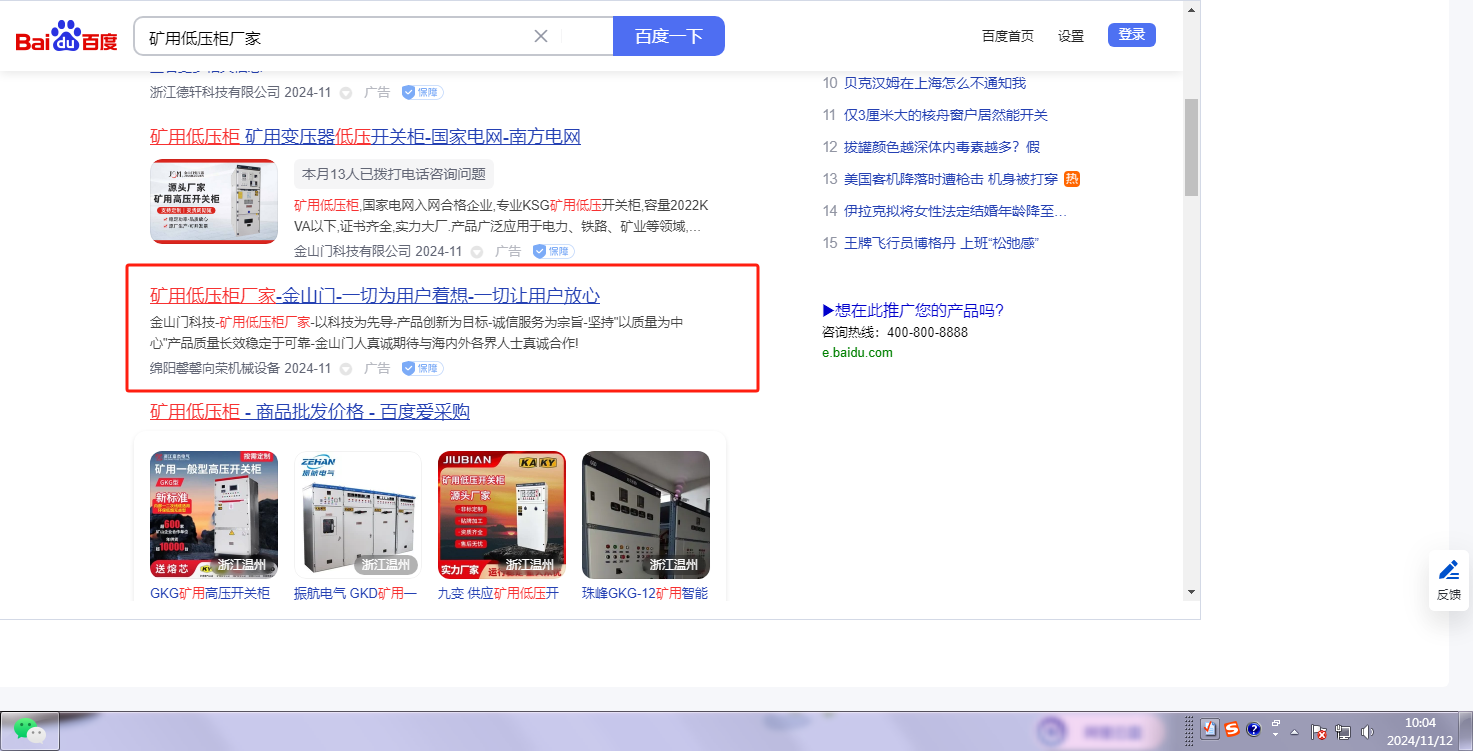Open hot search 伊拉克拟将女性法定结婚年龄降至
Viewport: 1473px width, 751px height.
click(956, 211)
